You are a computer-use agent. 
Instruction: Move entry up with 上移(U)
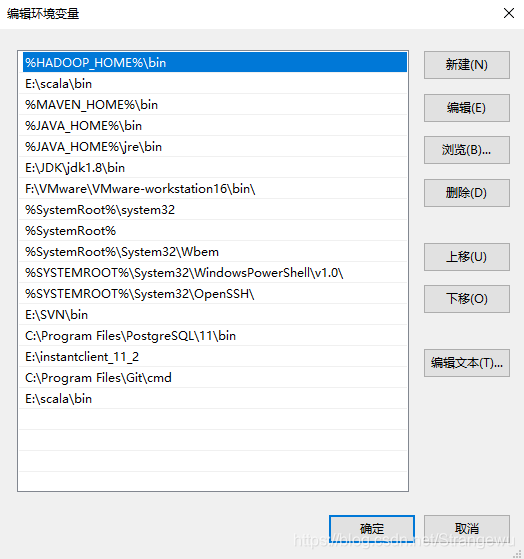(x=467, y=257)
